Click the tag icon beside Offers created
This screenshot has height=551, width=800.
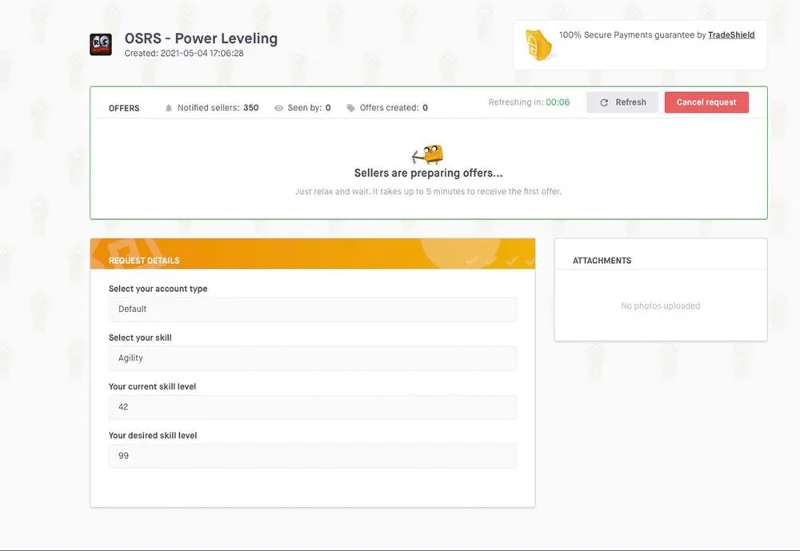[x=351, y=108]
